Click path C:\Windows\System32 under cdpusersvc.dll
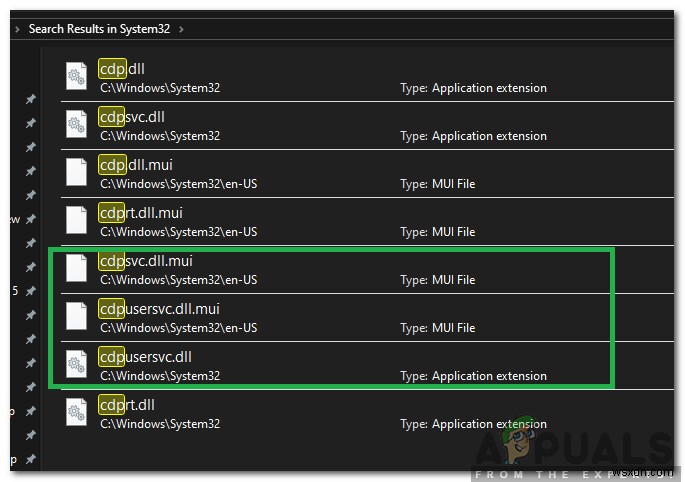Image resolution: width=685 pixels, height=482 pixels. [160, 377]
